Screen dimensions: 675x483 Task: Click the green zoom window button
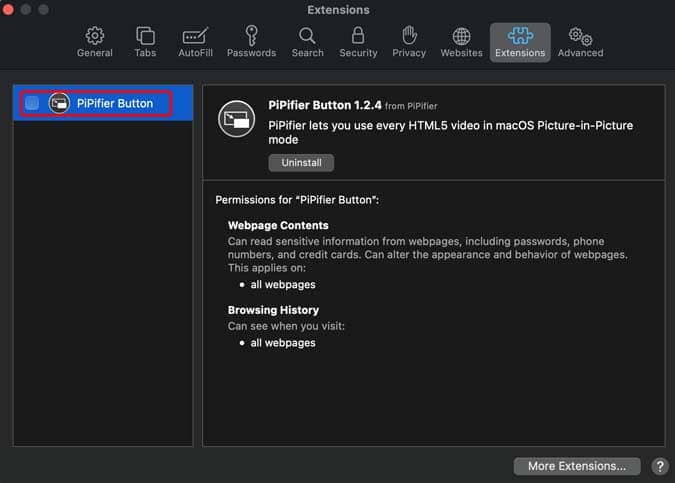click(46, 10)
